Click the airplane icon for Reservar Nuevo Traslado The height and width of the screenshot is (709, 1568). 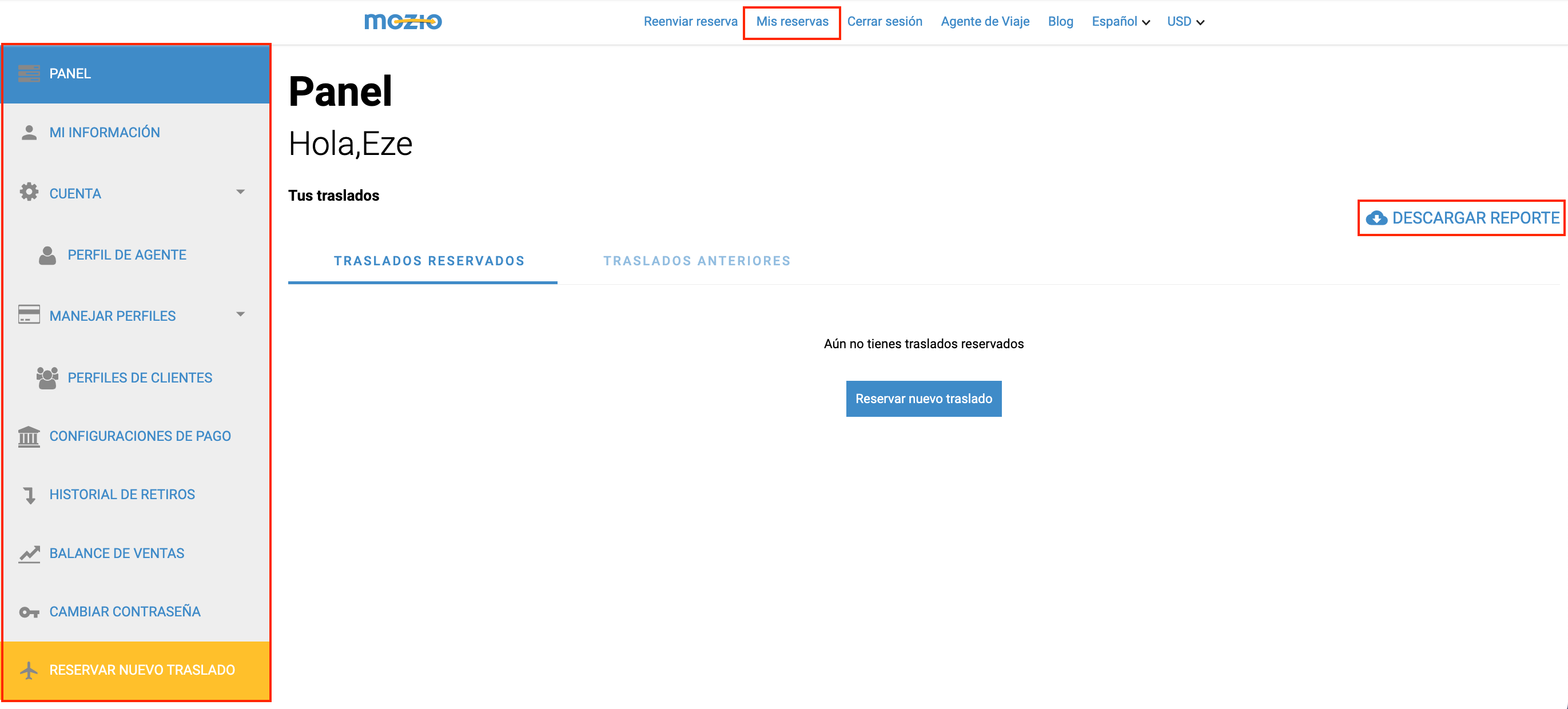pyautogui.click(x=29, y=670)
